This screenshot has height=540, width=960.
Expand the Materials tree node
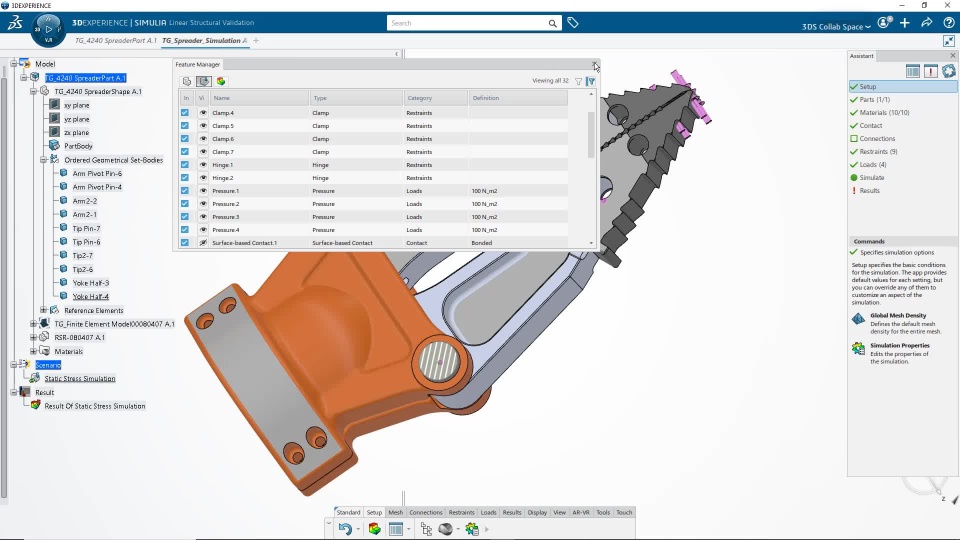[34, 351]
